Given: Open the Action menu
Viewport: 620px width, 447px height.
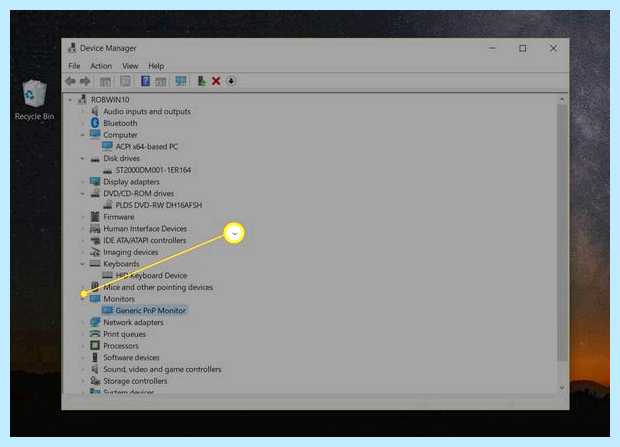Looking at the screenshot, I should pyautogui.click(x=101, y=66).
